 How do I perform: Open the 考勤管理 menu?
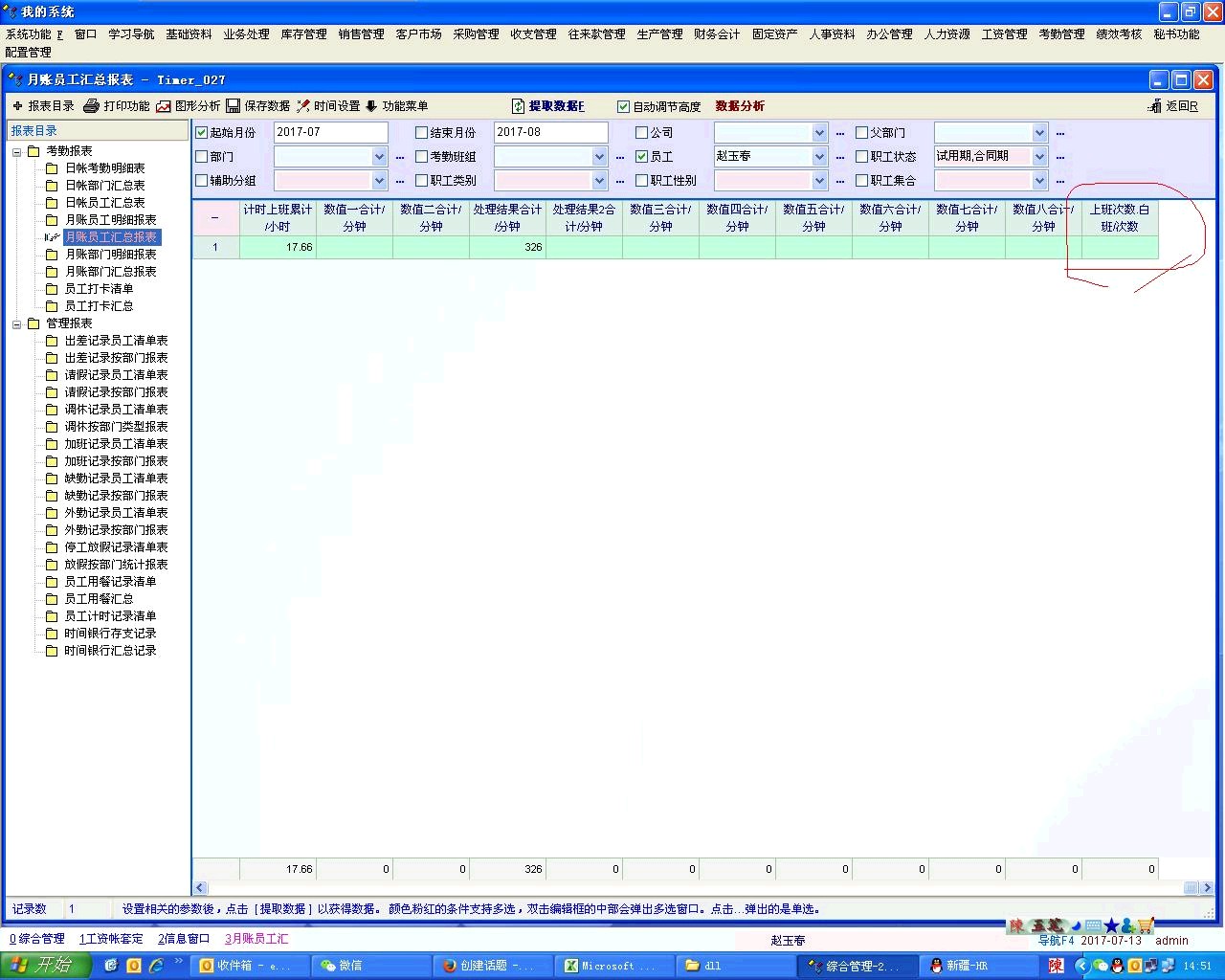pyautogui.click(x=1061, y=34)
